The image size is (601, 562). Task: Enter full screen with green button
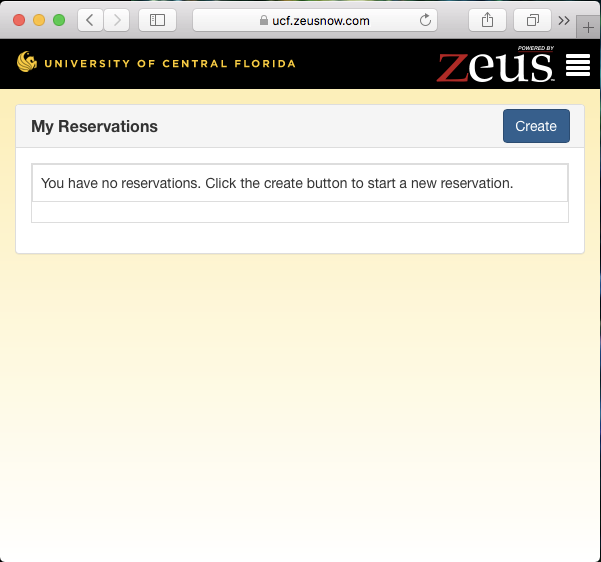pyautogui.click(x=59, y=20)
